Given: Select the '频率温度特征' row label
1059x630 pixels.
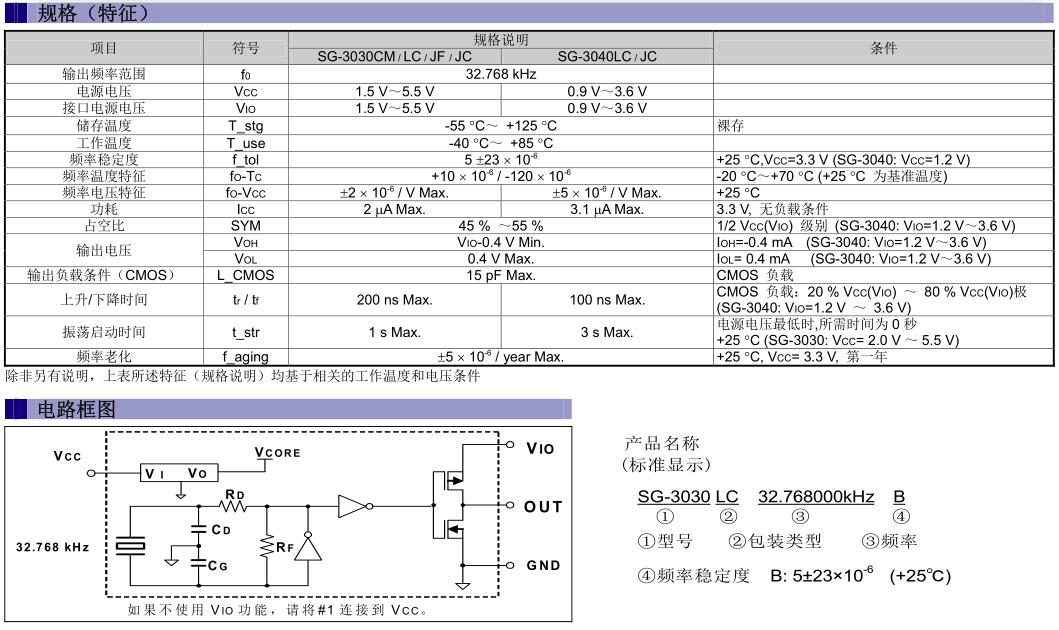Looking at the screenshot, I should [x=104, y=176].
